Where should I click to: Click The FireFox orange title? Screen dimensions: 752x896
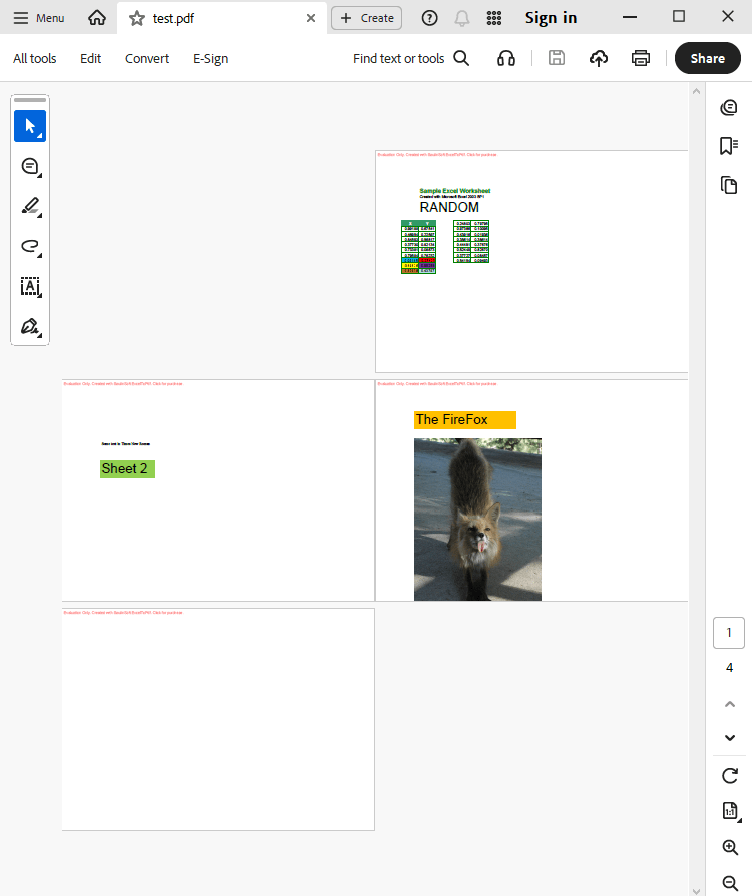[465, 419]
